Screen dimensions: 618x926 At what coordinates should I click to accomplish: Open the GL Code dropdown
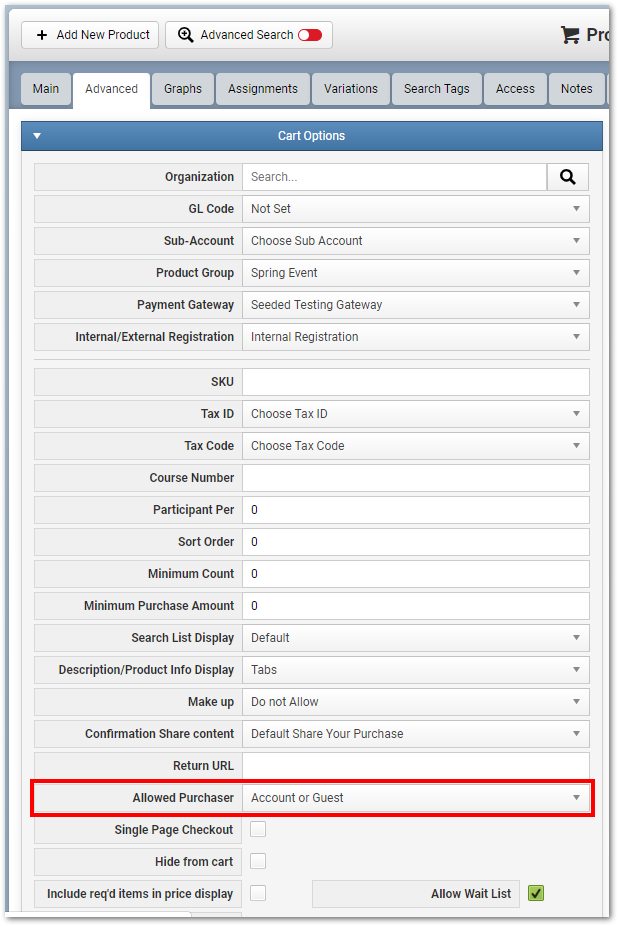point(415,209)
